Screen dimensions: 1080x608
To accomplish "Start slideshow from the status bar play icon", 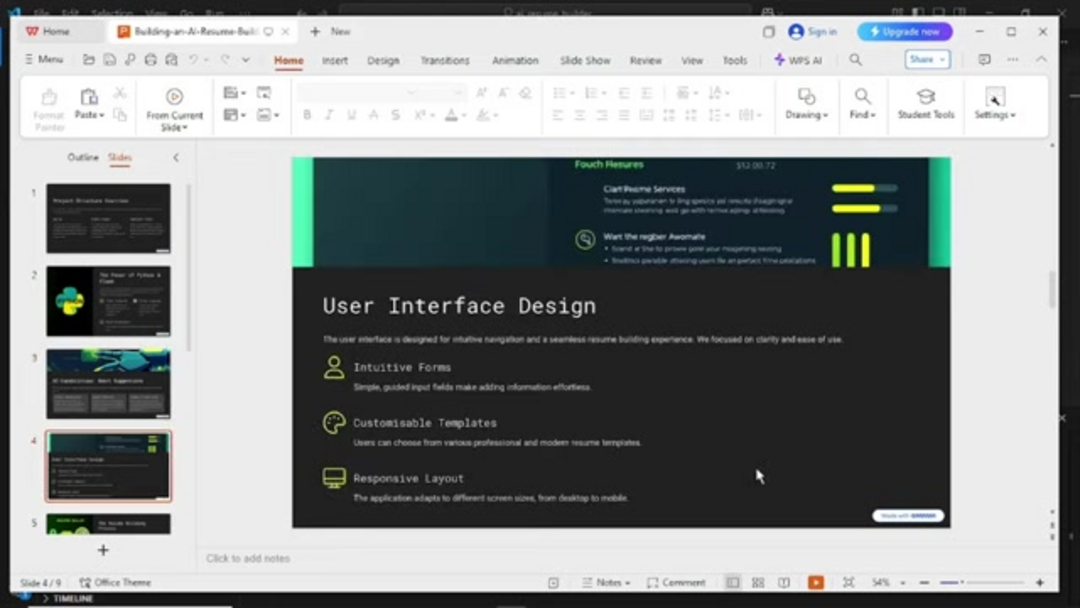I will pos(815,582).
